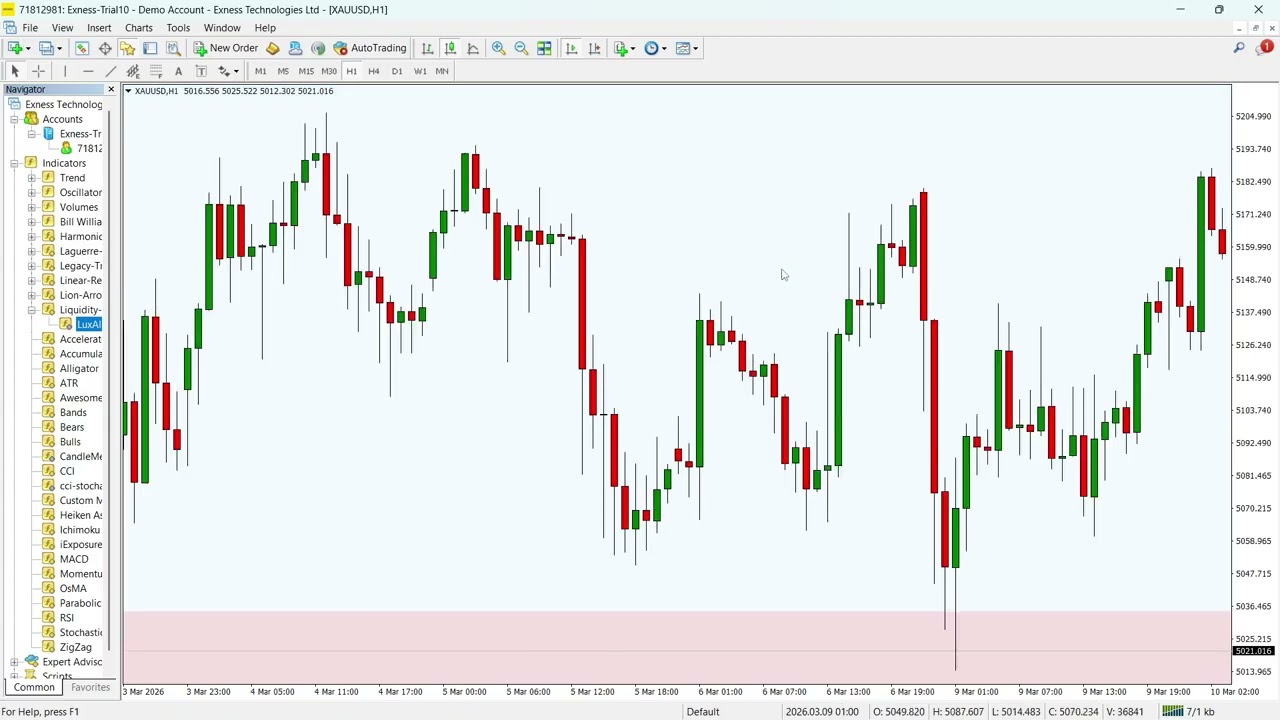Select the Text Label tool
Screen dimensions: 1280x720
tap(201, 71)
